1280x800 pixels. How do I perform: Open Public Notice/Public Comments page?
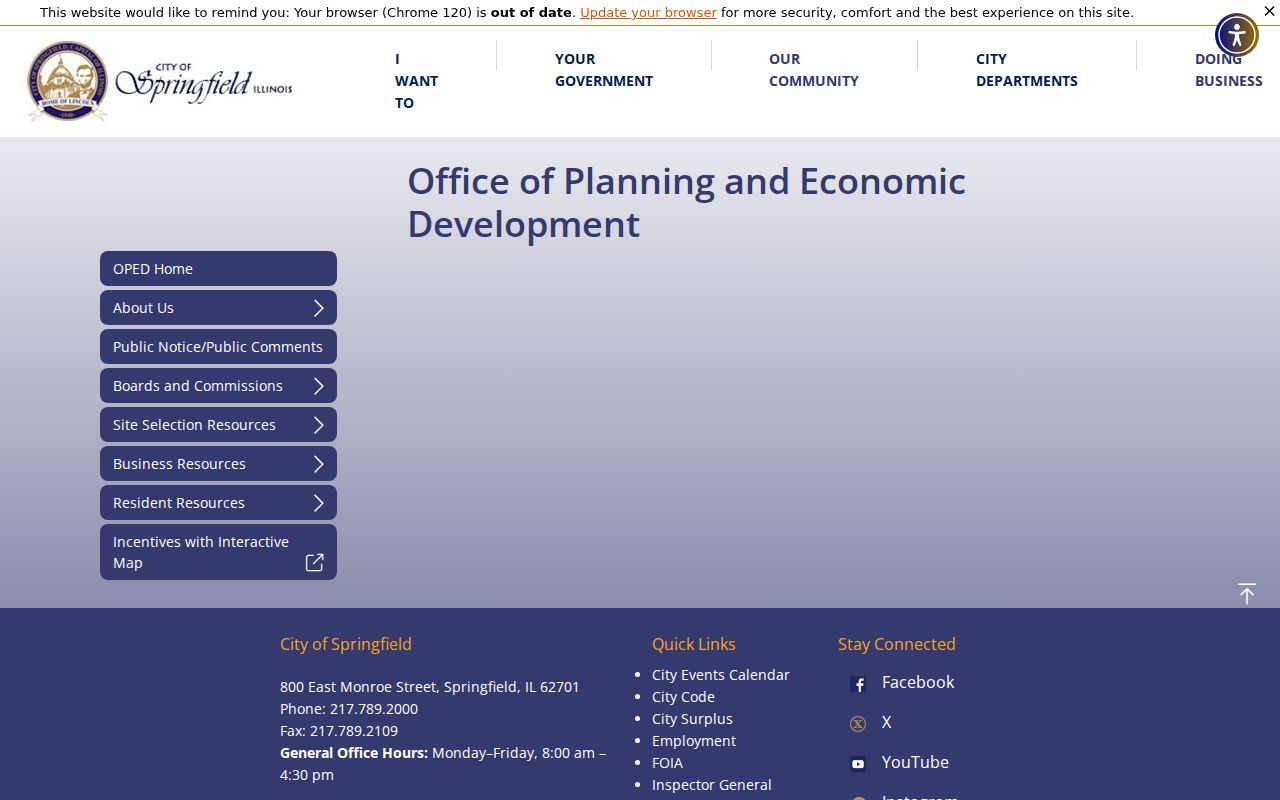coord(218,347)
